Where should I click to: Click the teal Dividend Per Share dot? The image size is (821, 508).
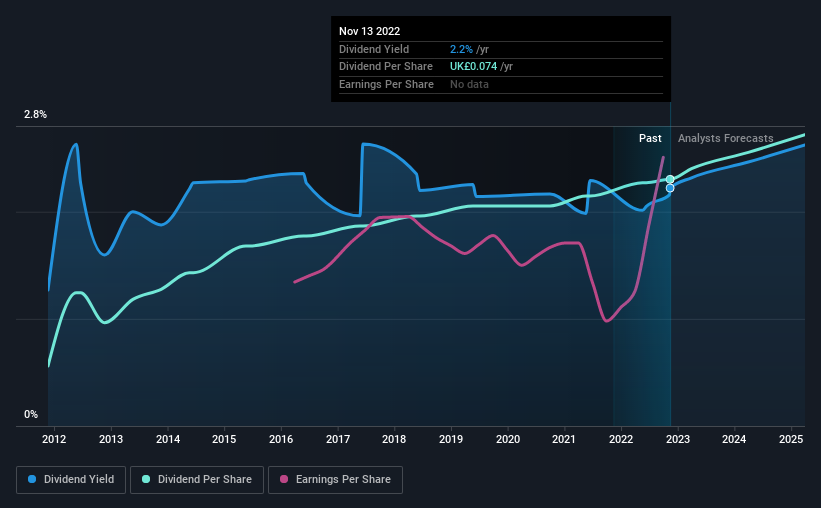click(146, 479)
